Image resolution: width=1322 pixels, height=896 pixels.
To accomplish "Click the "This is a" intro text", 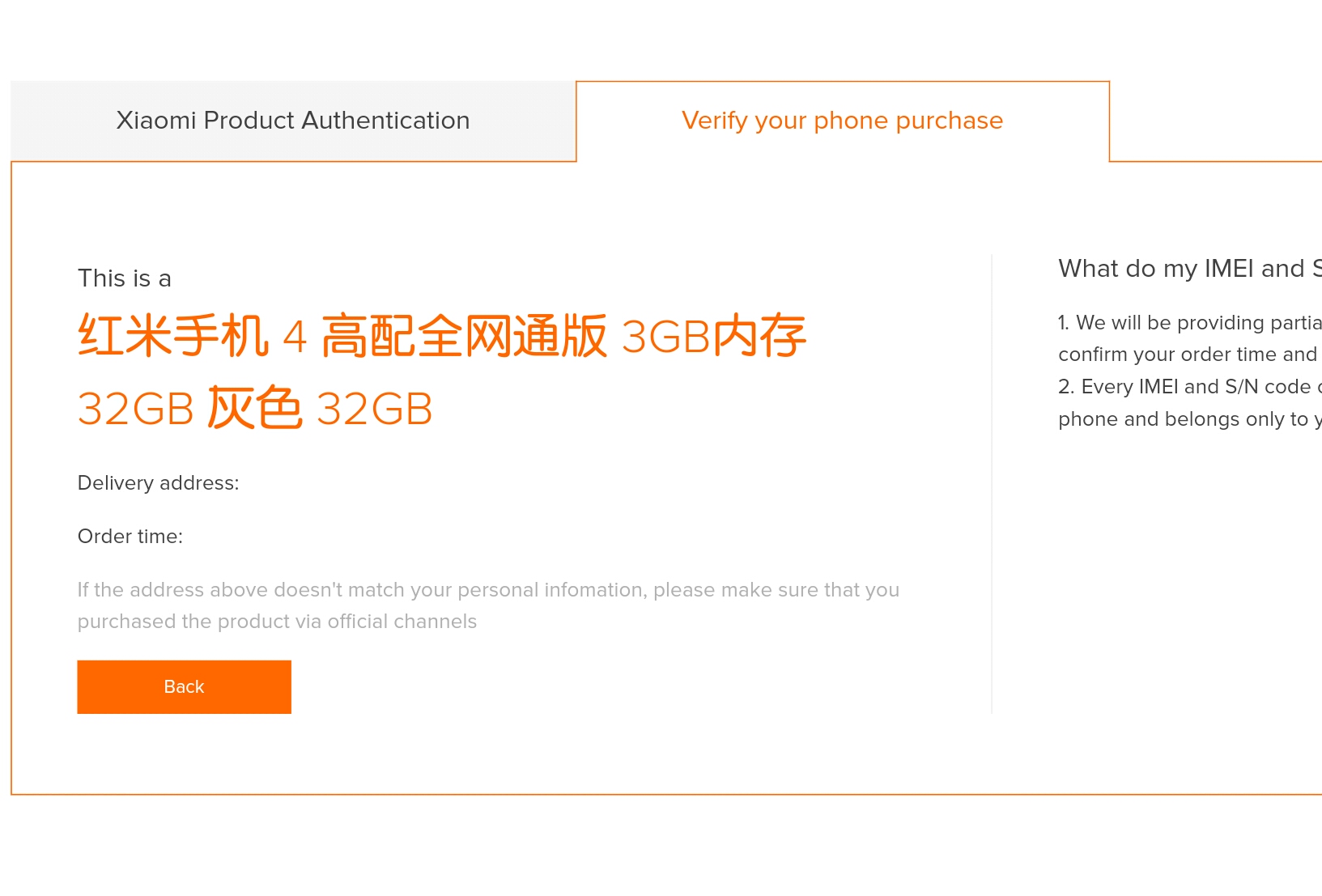I will 125,278.
